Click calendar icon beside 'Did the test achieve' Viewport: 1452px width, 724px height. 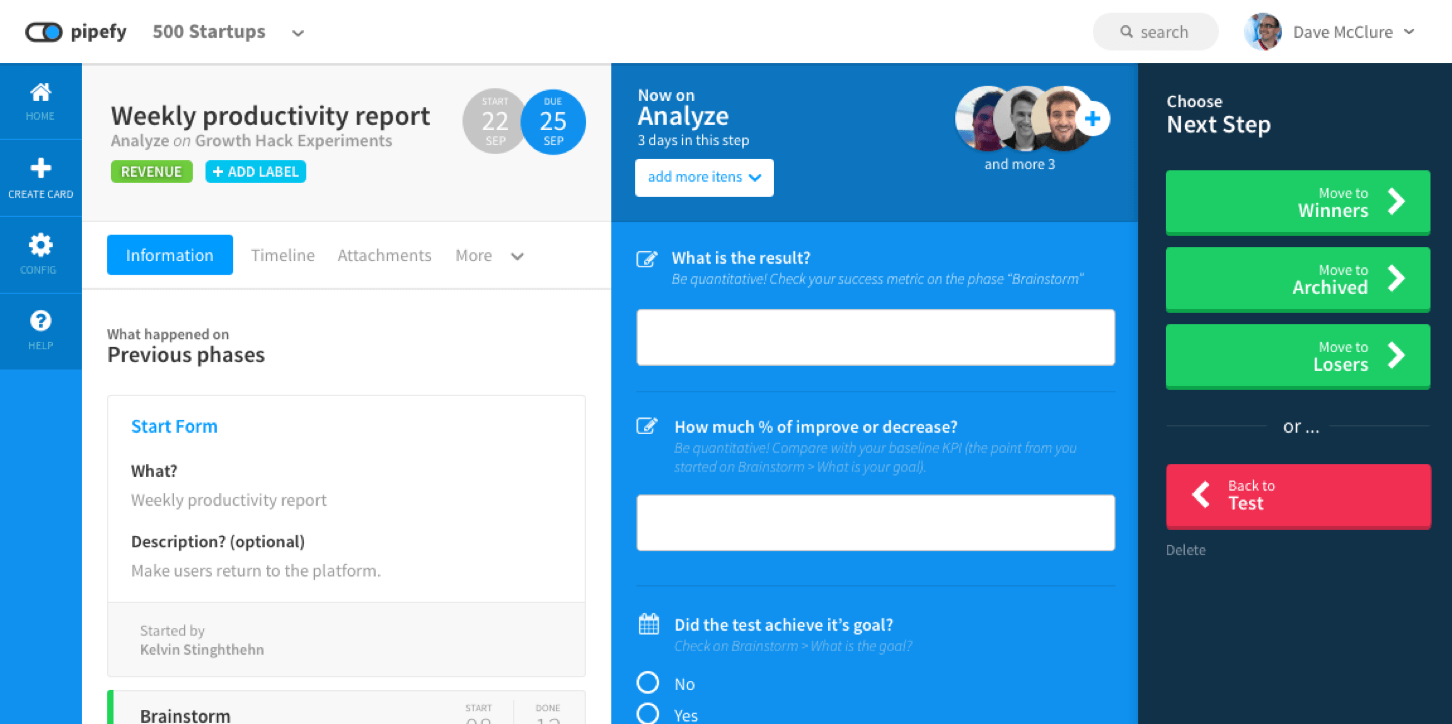coord(648,625)
